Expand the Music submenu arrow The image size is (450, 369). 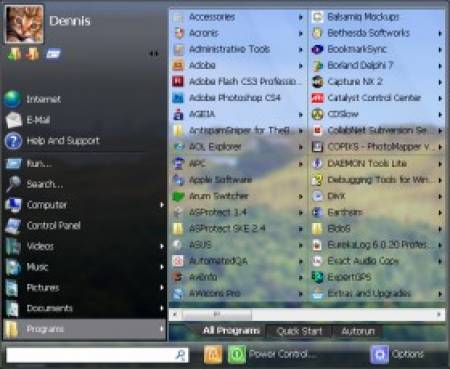click(x=162, y=267)
